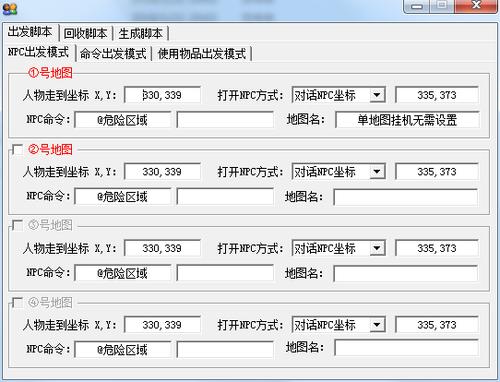Screen dimensions: 500x382
Task: Click NPC coordinate field 335,373 in ②号地图
Action: tap(437, 172)
